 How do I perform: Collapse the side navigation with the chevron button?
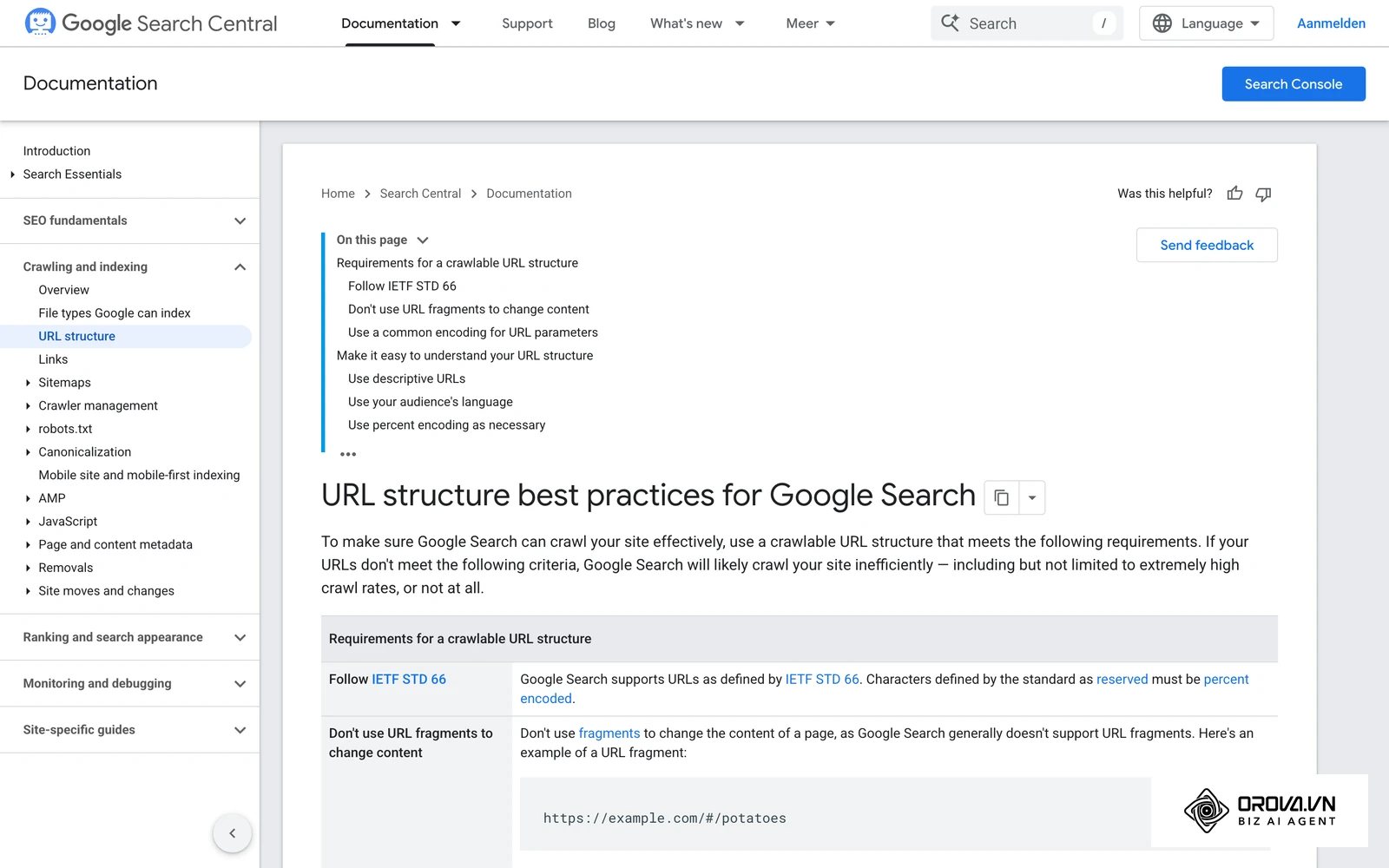point(232,833)
